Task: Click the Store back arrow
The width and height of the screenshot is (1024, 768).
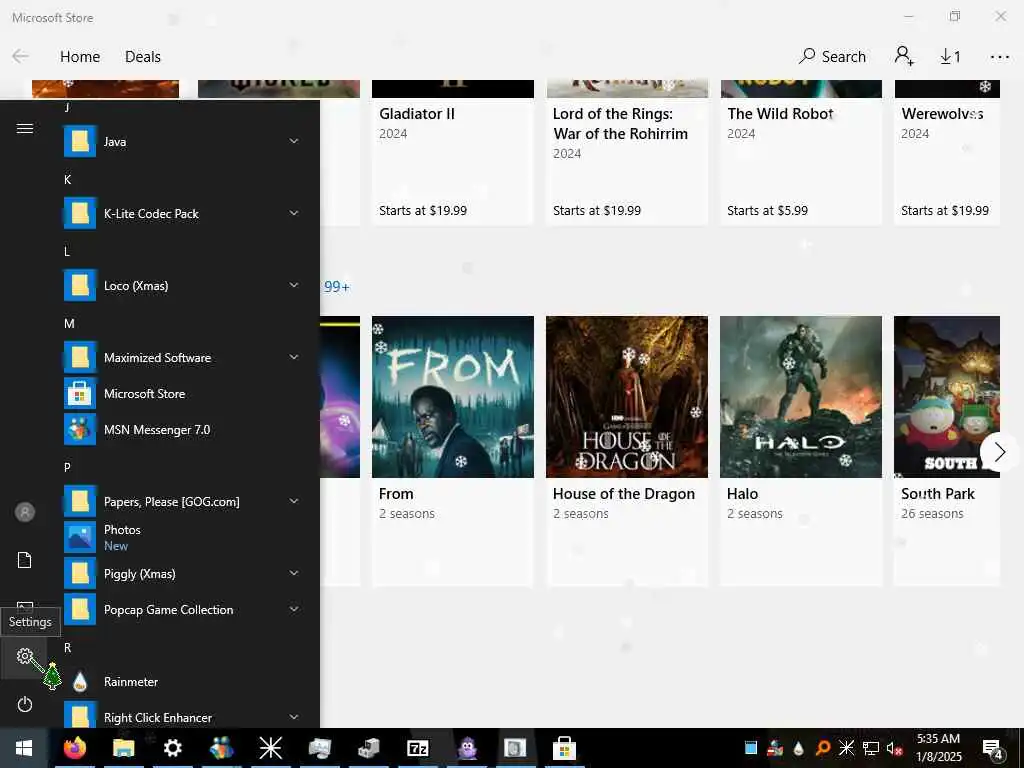Action: pos(20,56)
